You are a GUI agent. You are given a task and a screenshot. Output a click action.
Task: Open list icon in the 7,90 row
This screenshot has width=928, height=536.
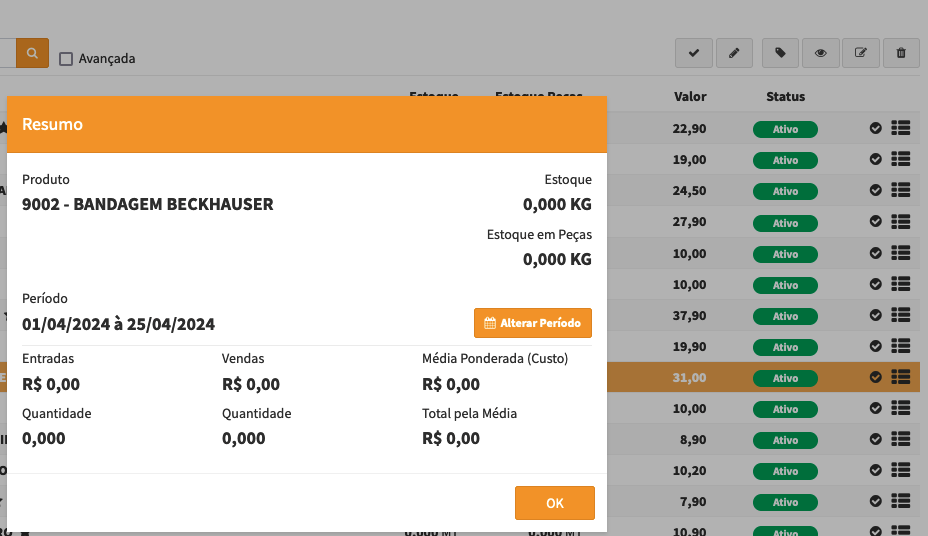(x=900, y=501)
